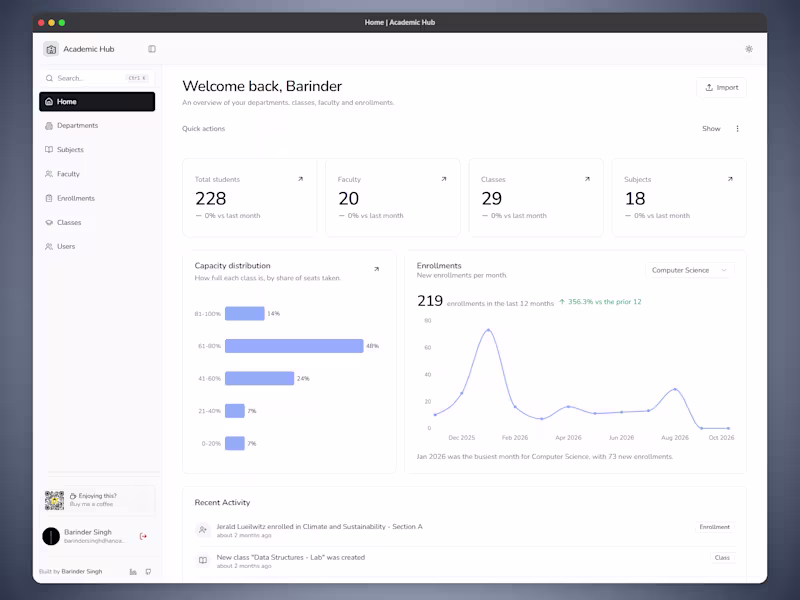Click the peak point on enrollments chart
This screenshot has width=800, height=600.
pos(488,330)
